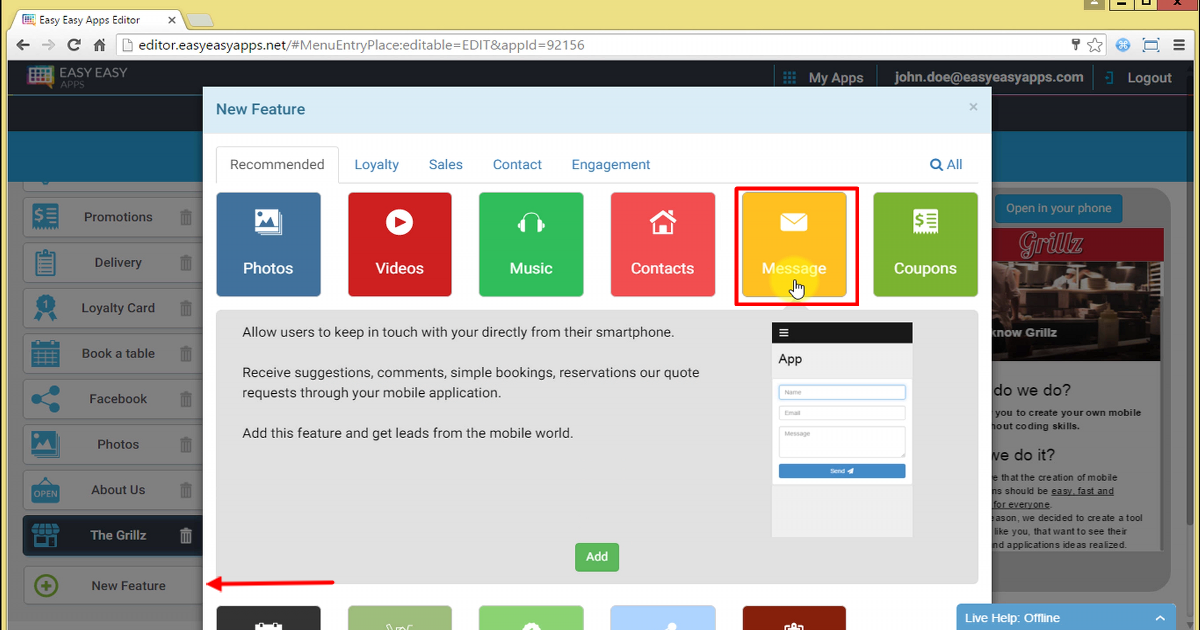
Task: Delete the Promotions menu entry
Action: click(186, 217)
